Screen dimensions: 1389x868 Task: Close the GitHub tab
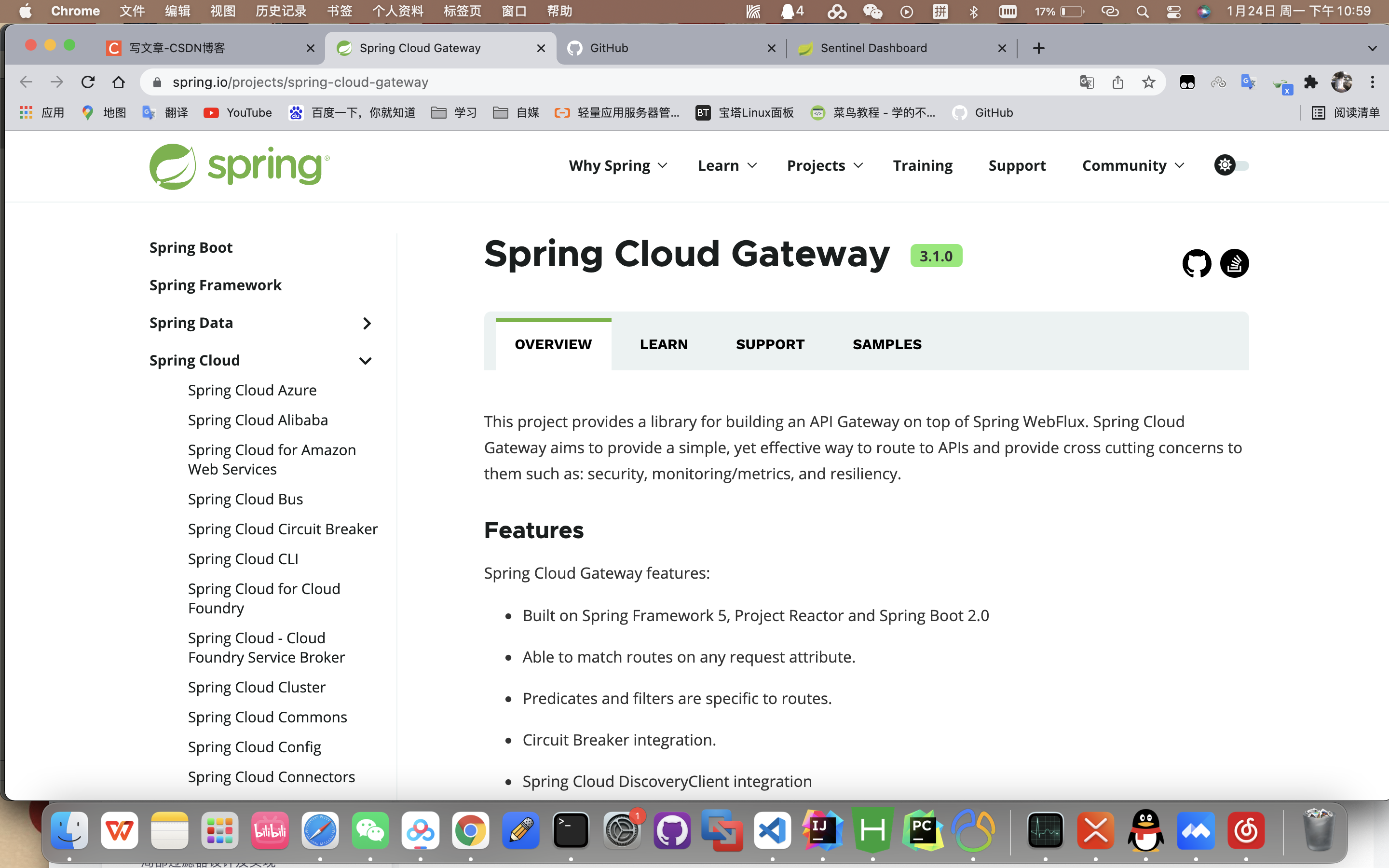pyautogui.click(x=771, y=48)
